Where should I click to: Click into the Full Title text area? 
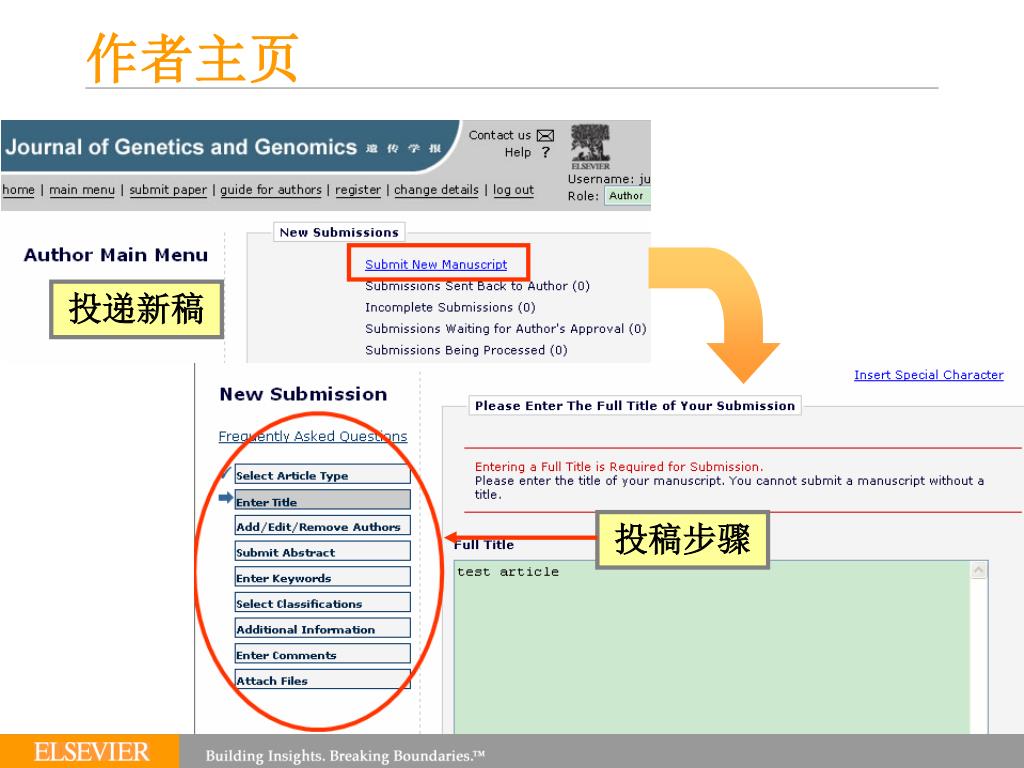pyautogui.click(x=712, y=647)
